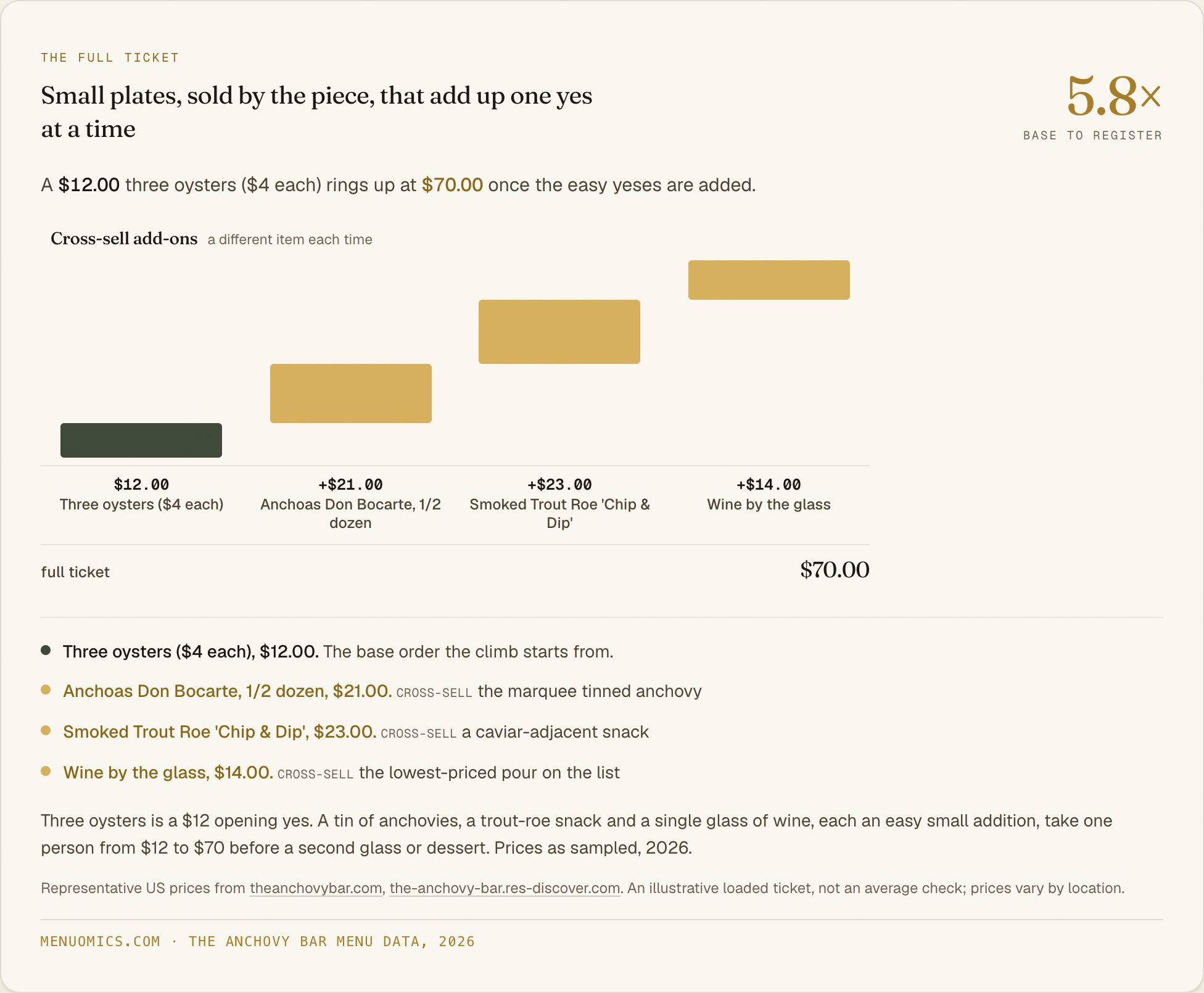Select the gold Smoked Trout Roe bar
Screen dimensions: 1204x993
tap(559, 332)
